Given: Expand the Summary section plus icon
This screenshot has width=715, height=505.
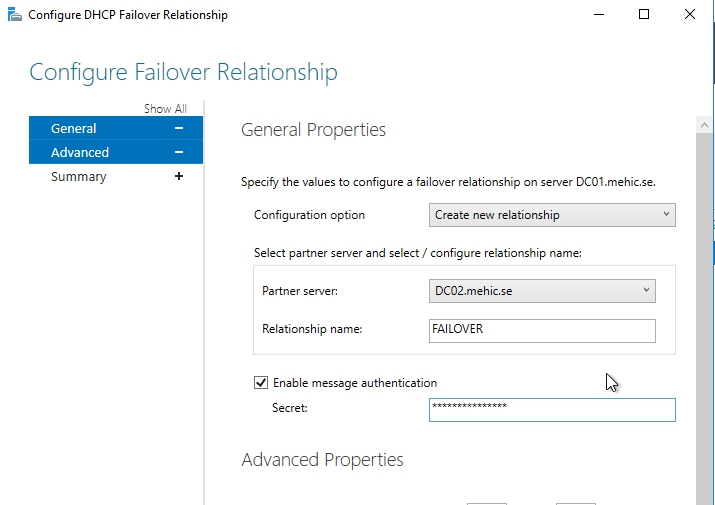Looking at the screenshot, I should (179, 177).
